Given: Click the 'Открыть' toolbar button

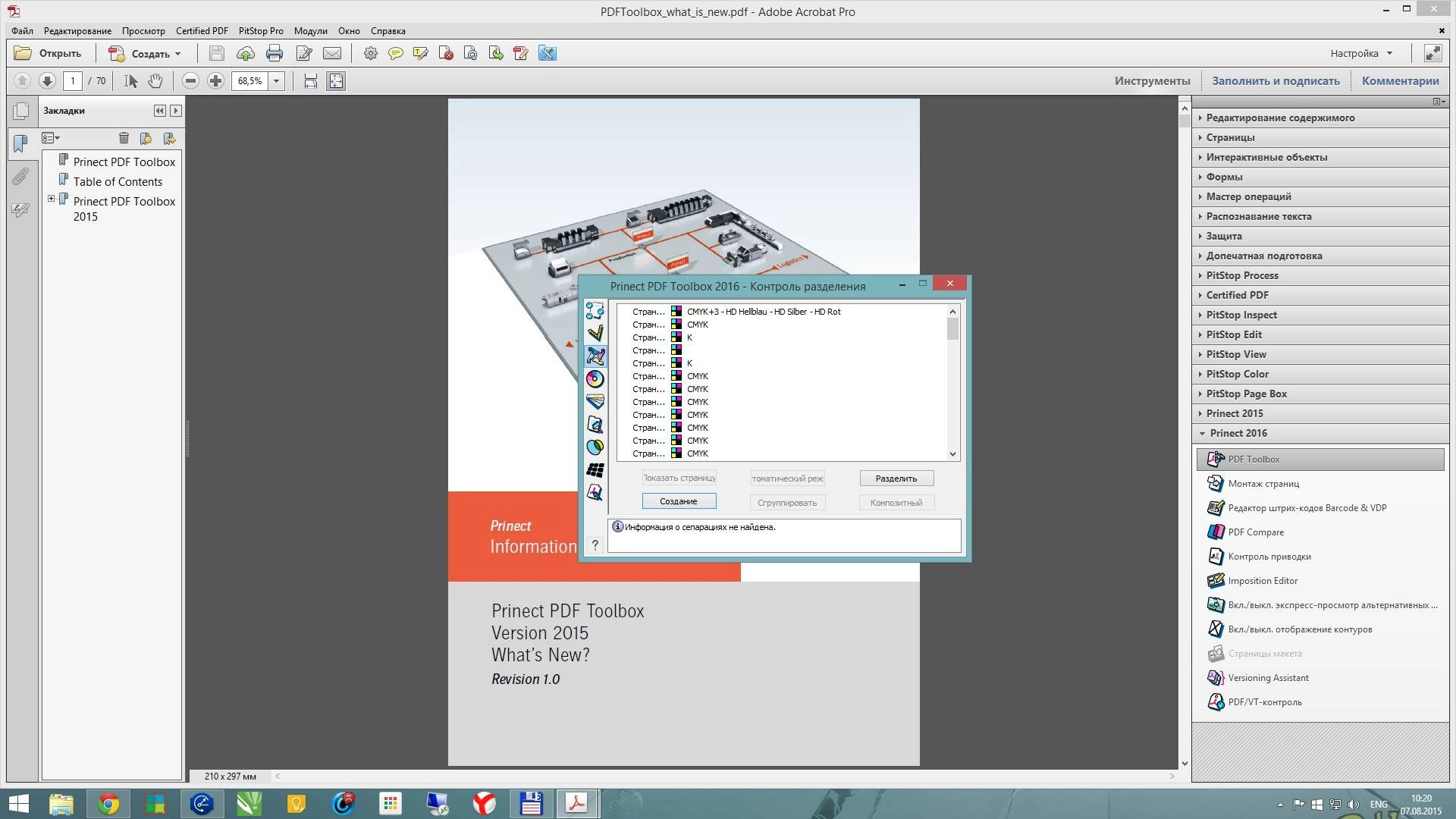Looking at the screenshot, I should click(49, 53).
